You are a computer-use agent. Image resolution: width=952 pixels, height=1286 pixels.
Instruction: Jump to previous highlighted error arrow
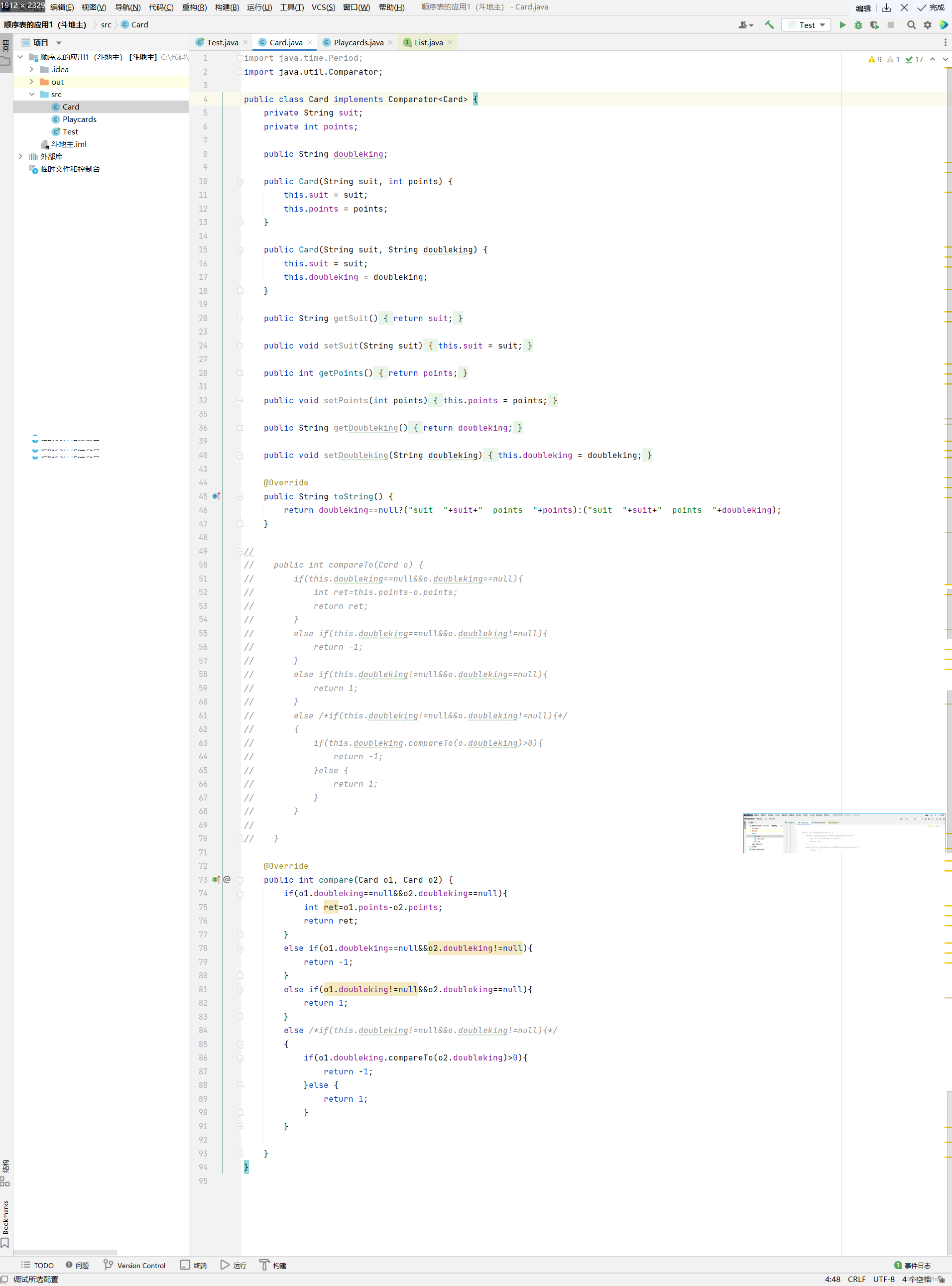(933, 59)
